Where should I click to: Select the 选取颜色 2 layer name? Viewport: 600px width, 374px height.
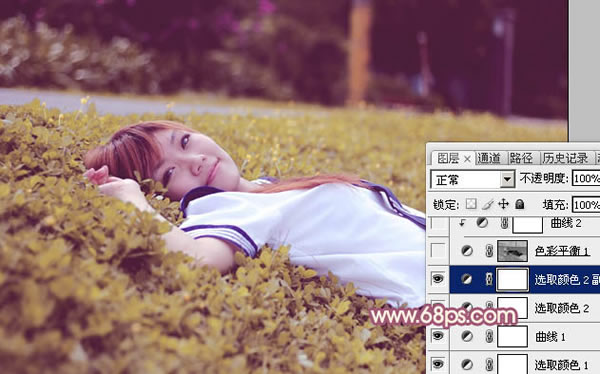pyautogui.click(x=562, y=308)
